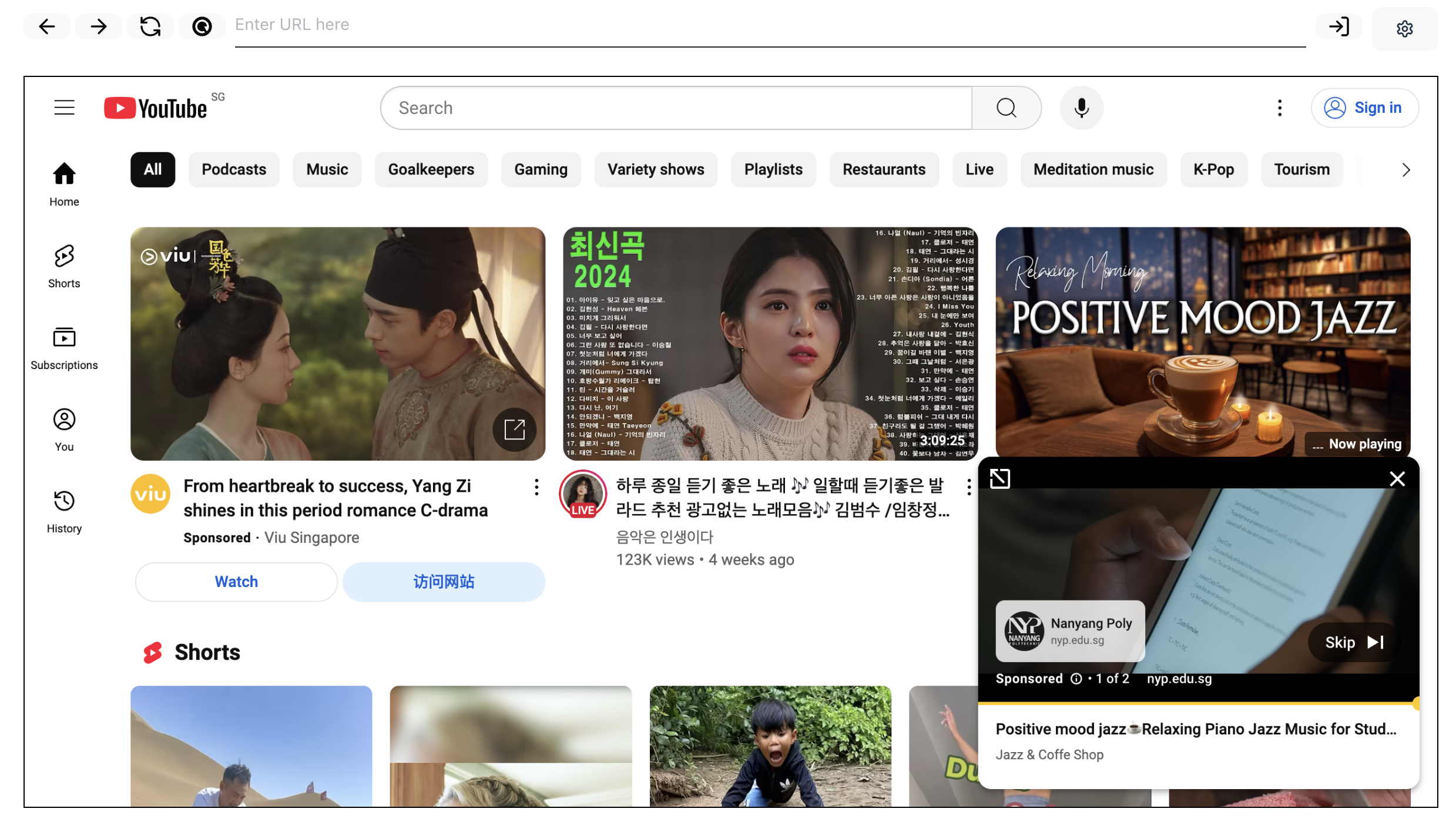The height and width of the screenshot is (832, 1456).
Task: Toggle the K-Pop filter chip
Action: pos(1213,170)
